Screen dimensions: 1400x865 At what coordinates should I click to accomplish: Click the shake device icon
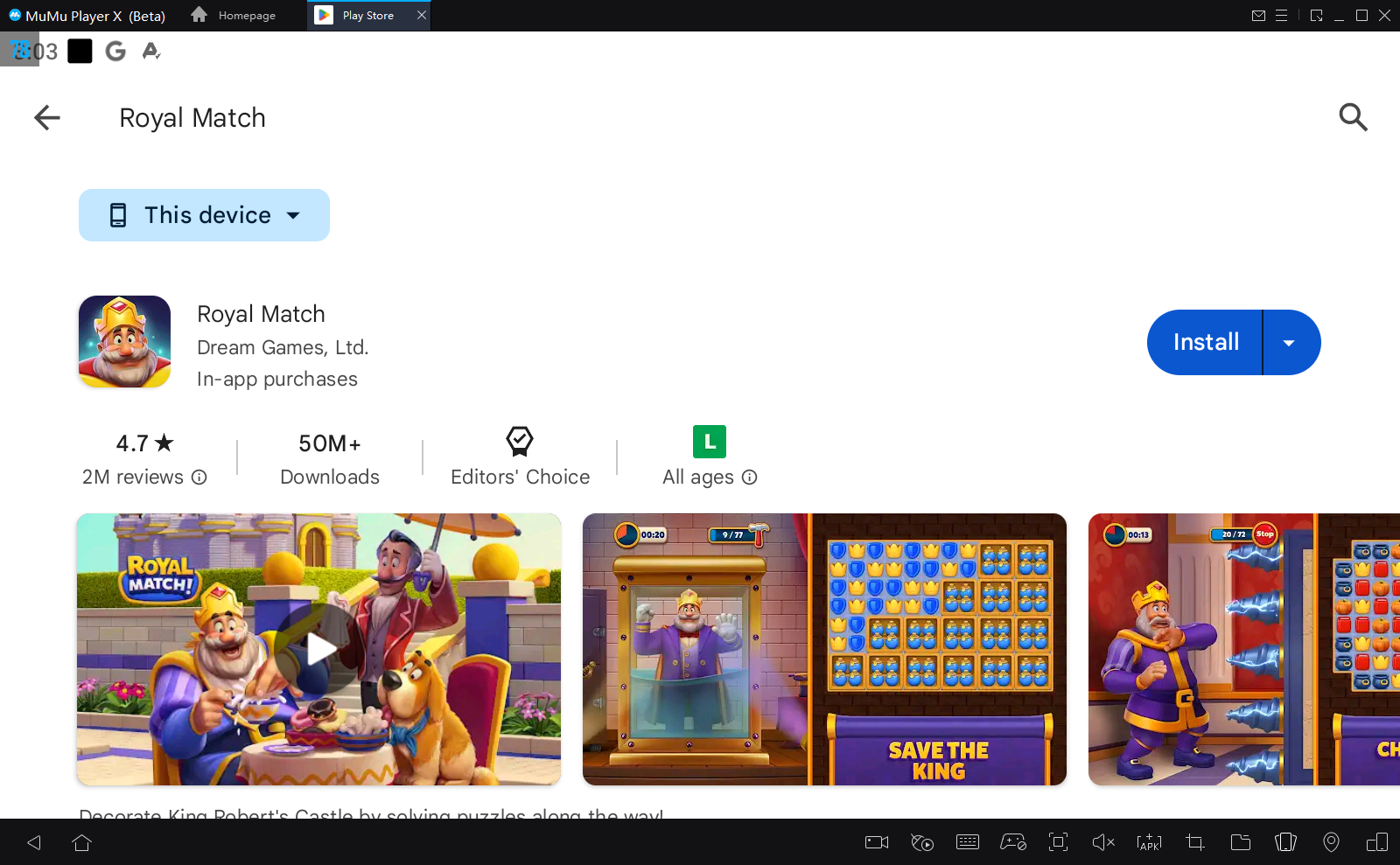click(x=1286, y=842)
